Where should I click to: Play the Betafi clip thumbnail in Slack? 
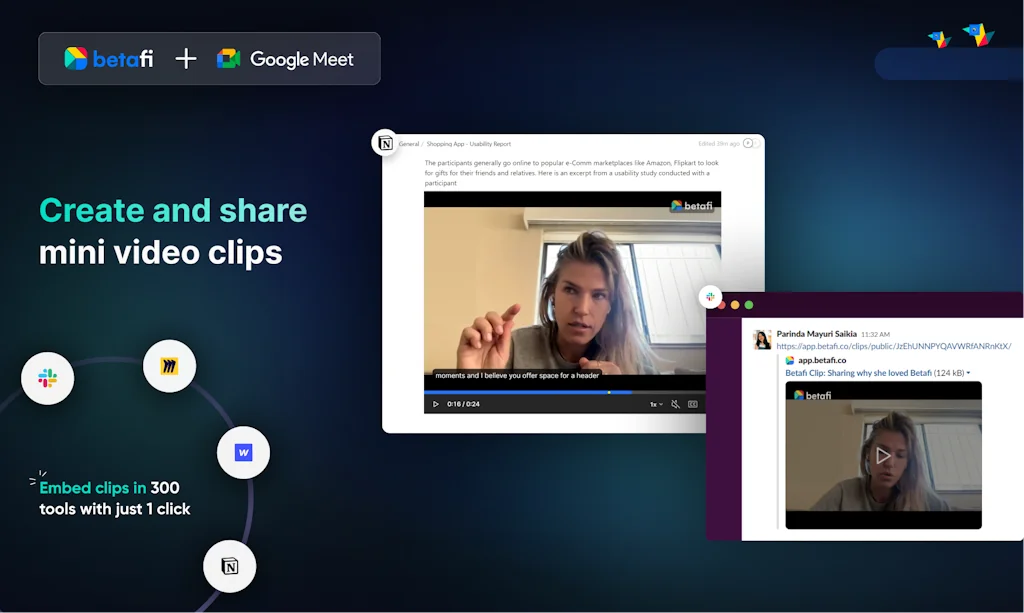tap(883, 455)
